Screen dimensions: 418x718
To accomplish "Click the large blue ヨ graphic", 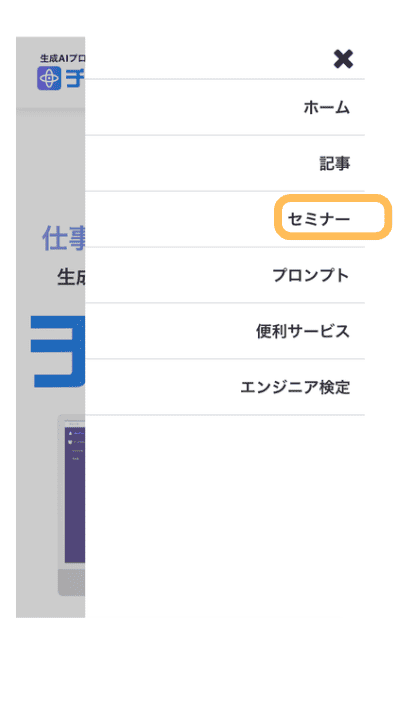I will click(x=58, y=351).
